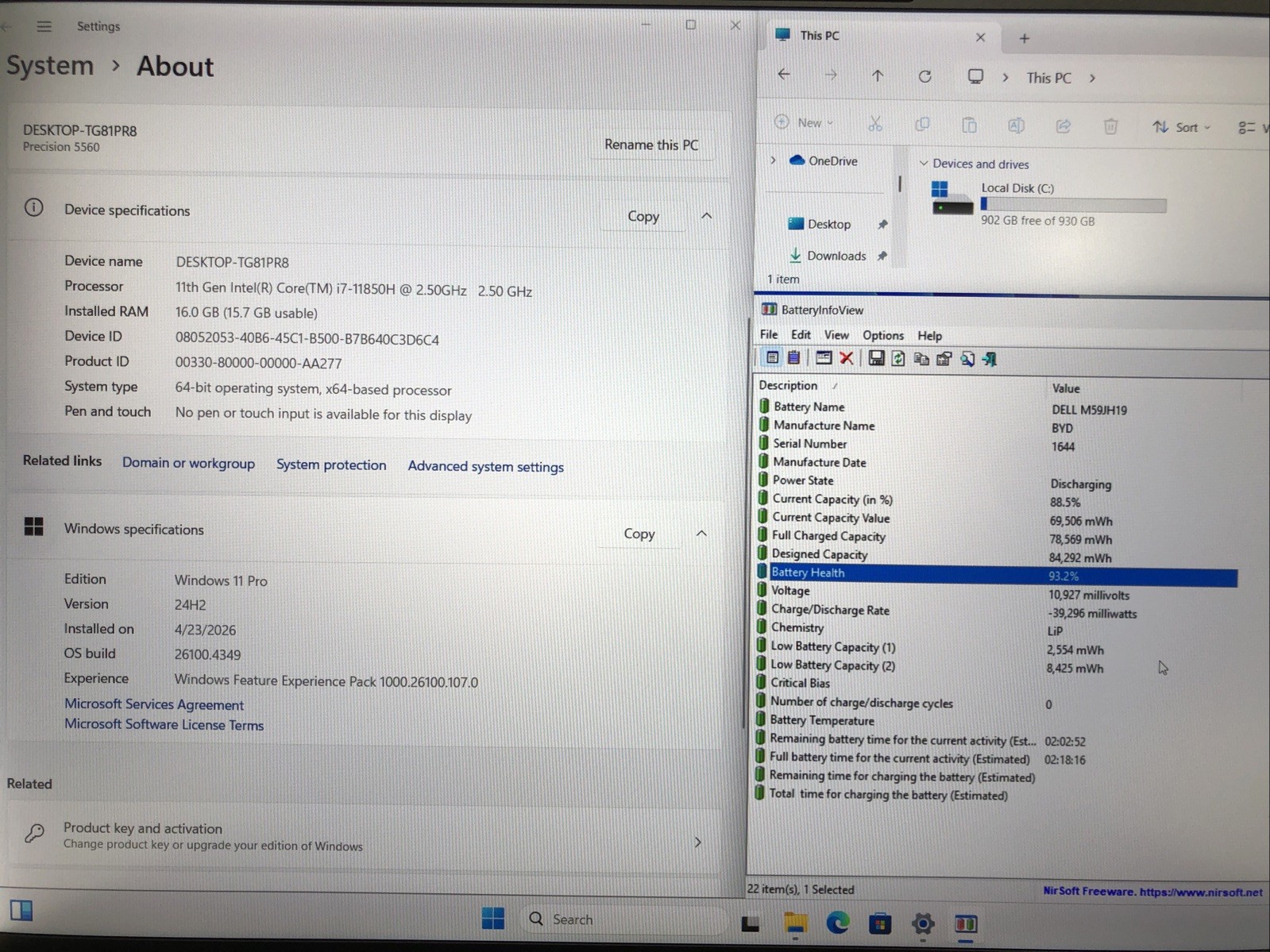Go up one folder in Explorer
This screenshot has height=952, width=1270.
[878, 75]
